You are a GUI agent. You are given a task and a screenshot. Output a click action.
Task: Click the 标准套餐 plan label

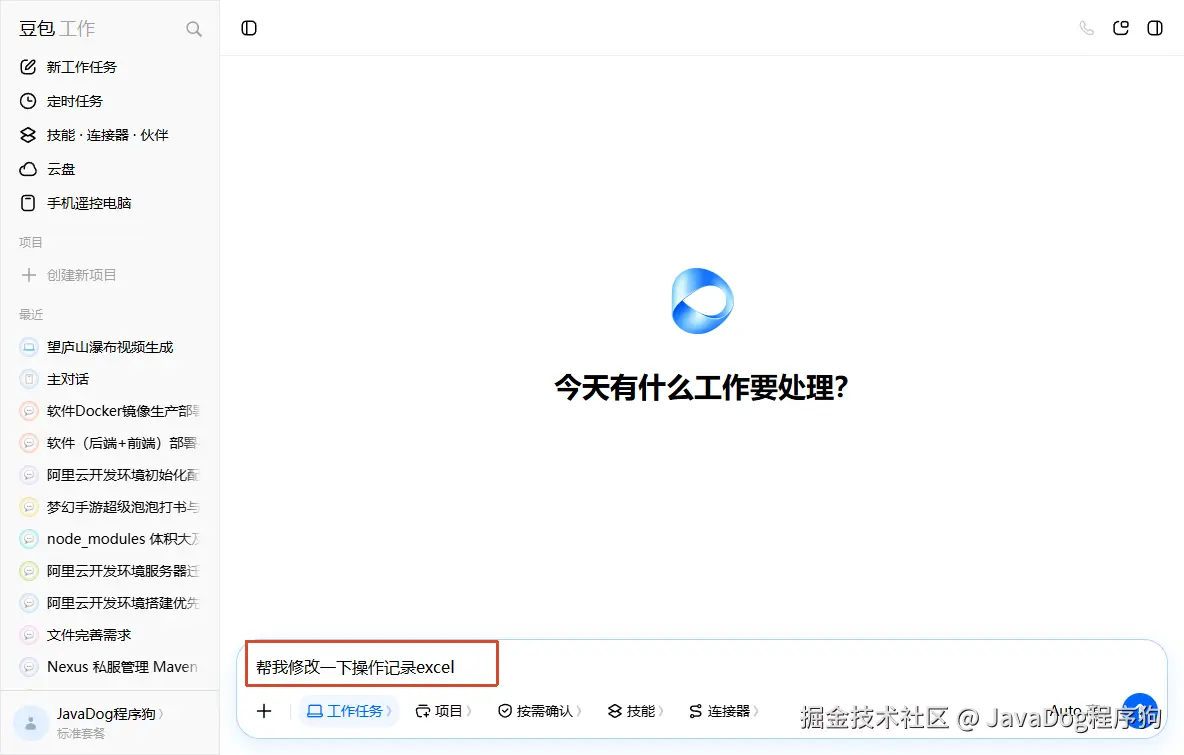tap(81, 733)
